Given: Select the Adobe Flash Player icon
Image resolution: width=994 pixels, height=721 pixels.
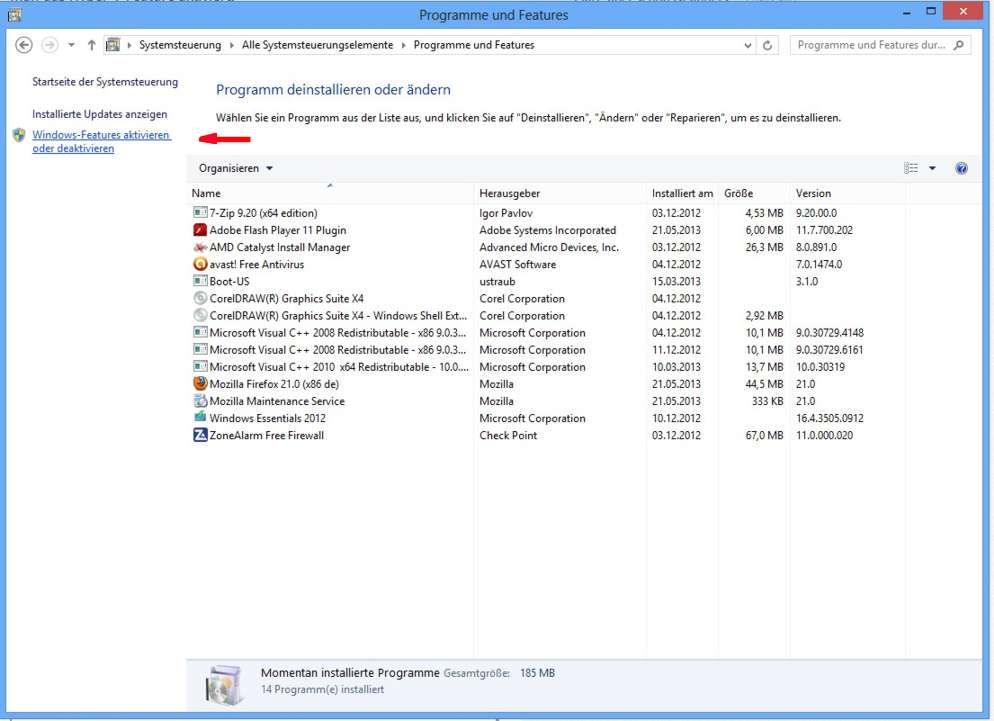Looking at the screenshot, I should click(x=200, y=230).
